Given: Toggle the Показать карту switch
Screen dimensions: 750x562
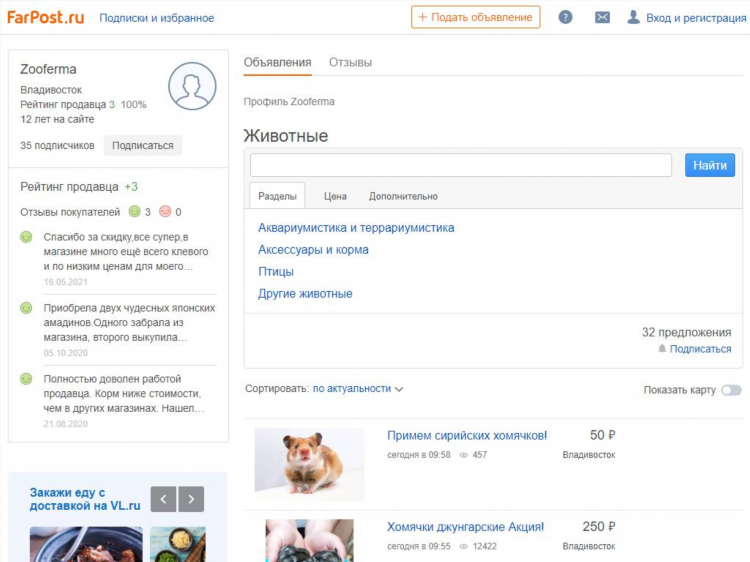Looking at the screenshot, I should pos(731,390).
